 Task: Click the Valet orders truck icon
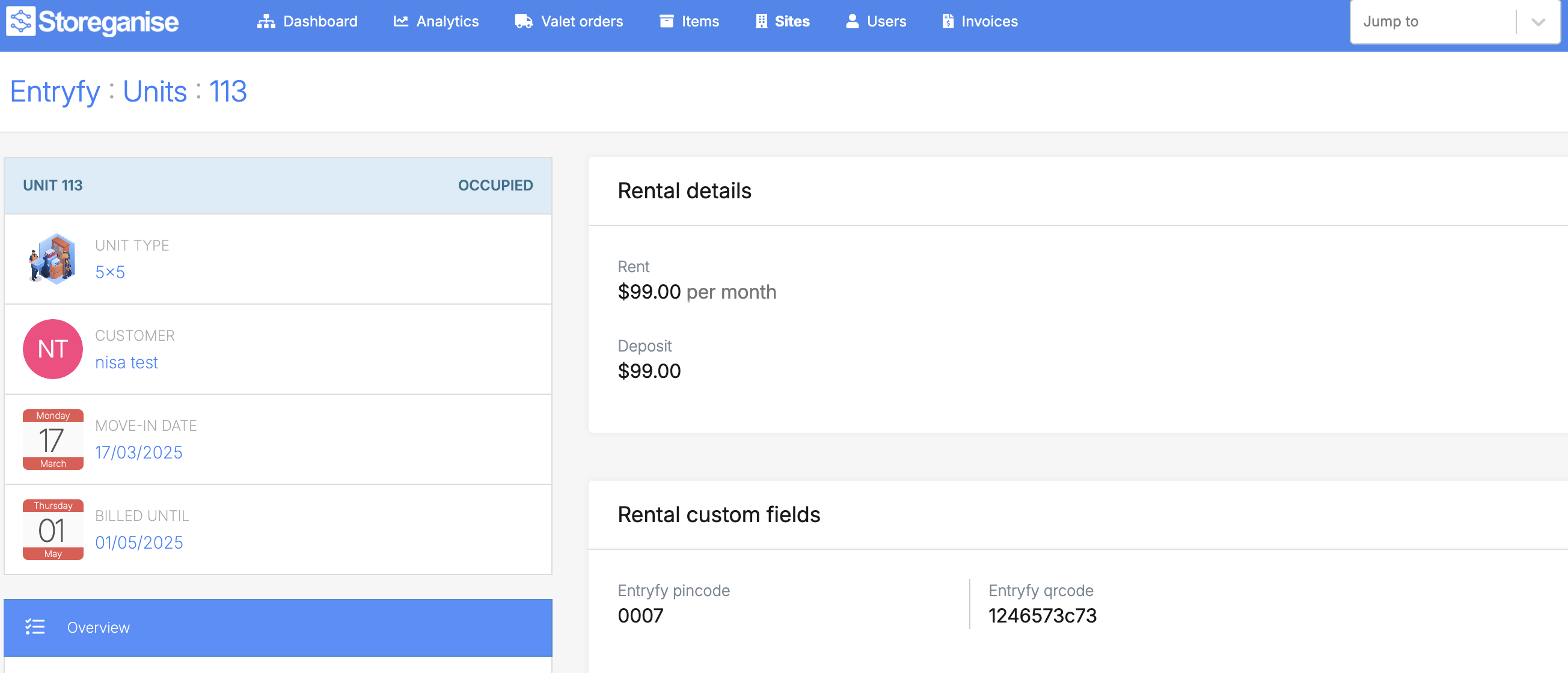point(523,21)
